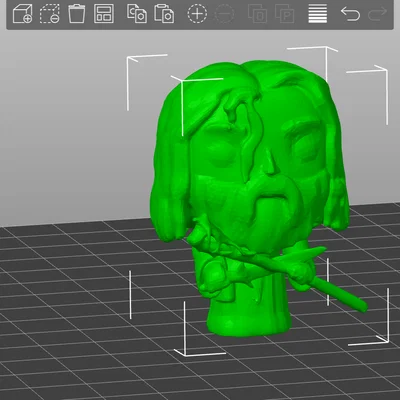Click the greyed Redo arrow
This screenshot has width=400, height=400.
(x=377, y=14)
